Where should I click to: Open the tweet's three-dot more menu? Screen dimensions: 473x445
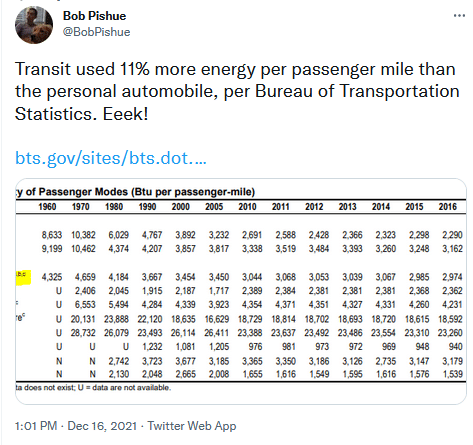(459, 16)
